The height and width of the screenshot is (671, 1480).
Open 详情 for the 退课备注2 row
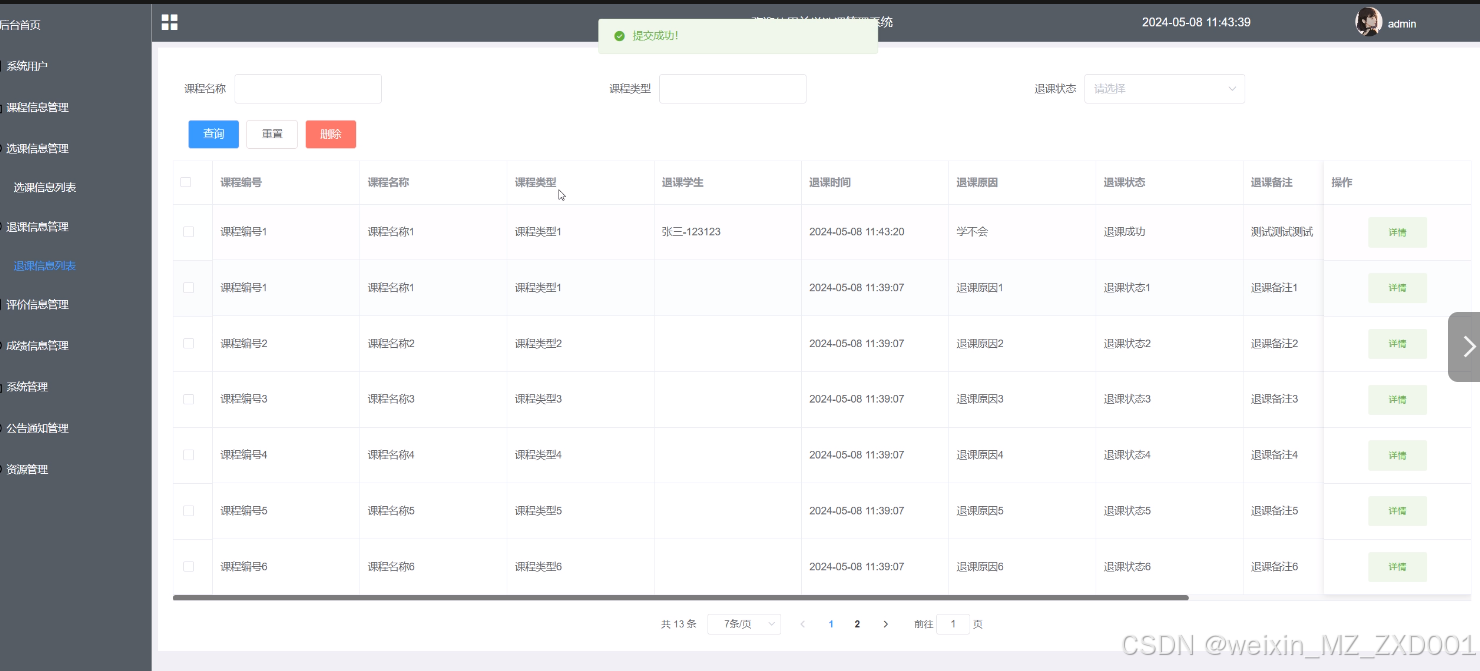pos(1397,344)
